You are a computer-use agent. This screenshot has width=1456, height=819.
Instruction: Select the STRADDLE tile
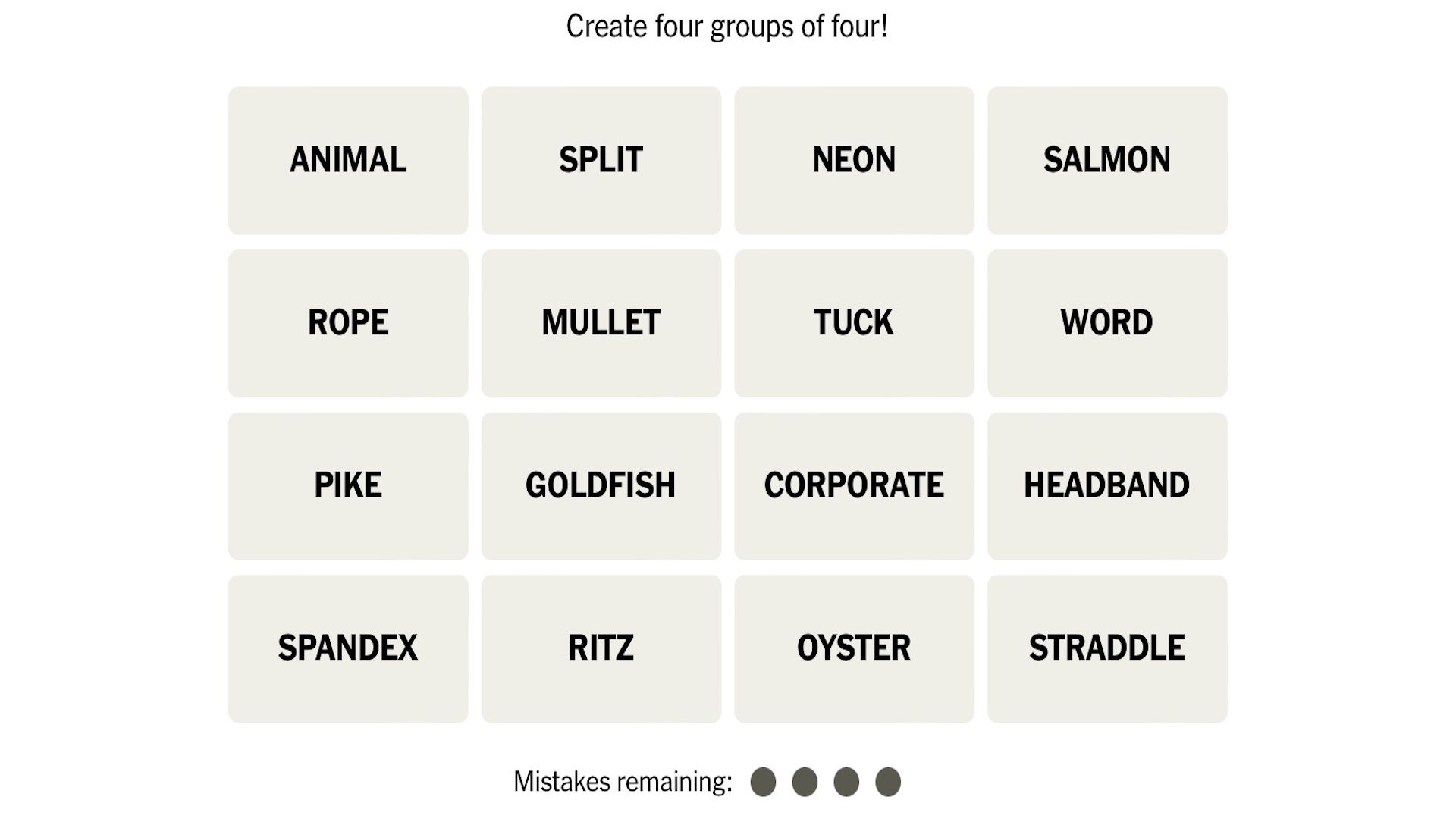1106,648
